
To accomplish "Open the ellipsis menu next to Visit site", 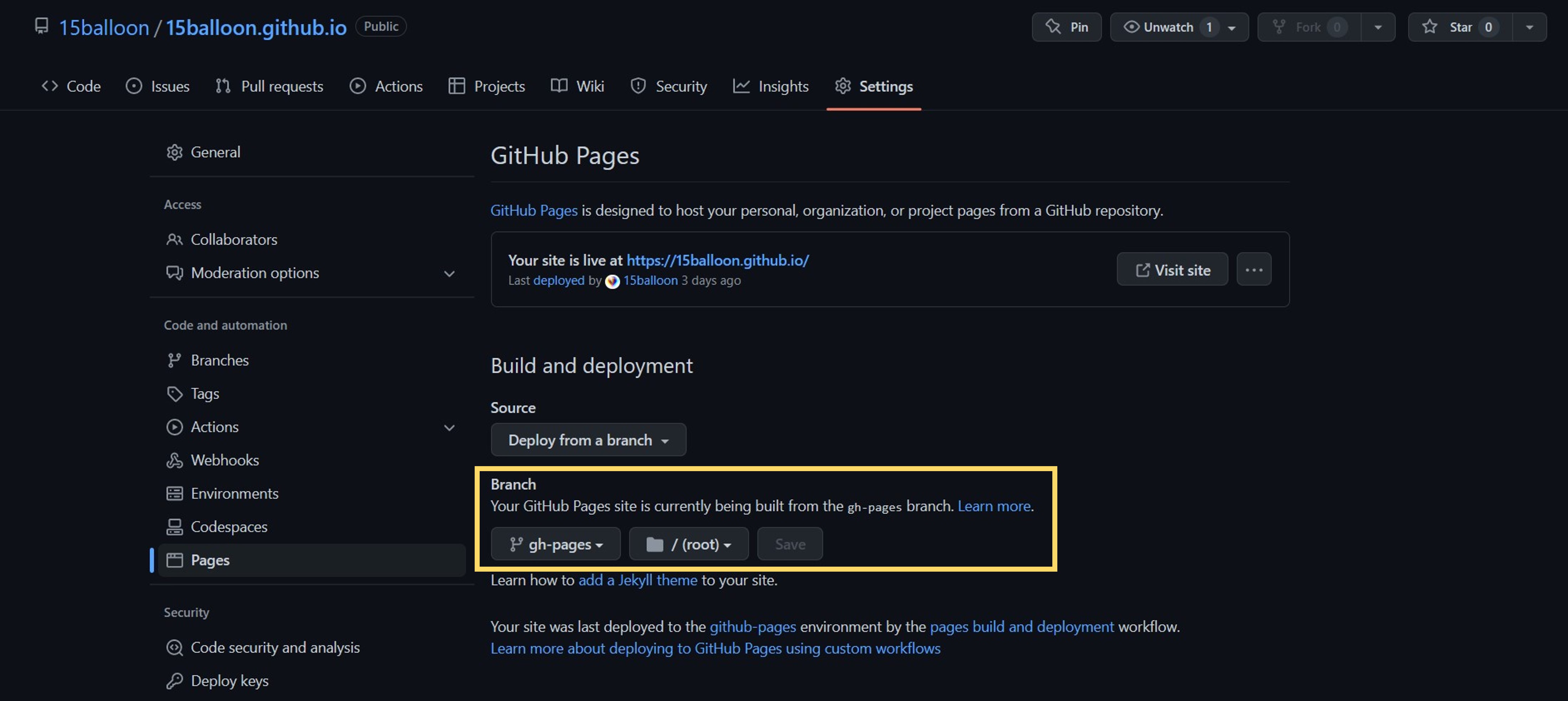I will tap(1254, 269).
